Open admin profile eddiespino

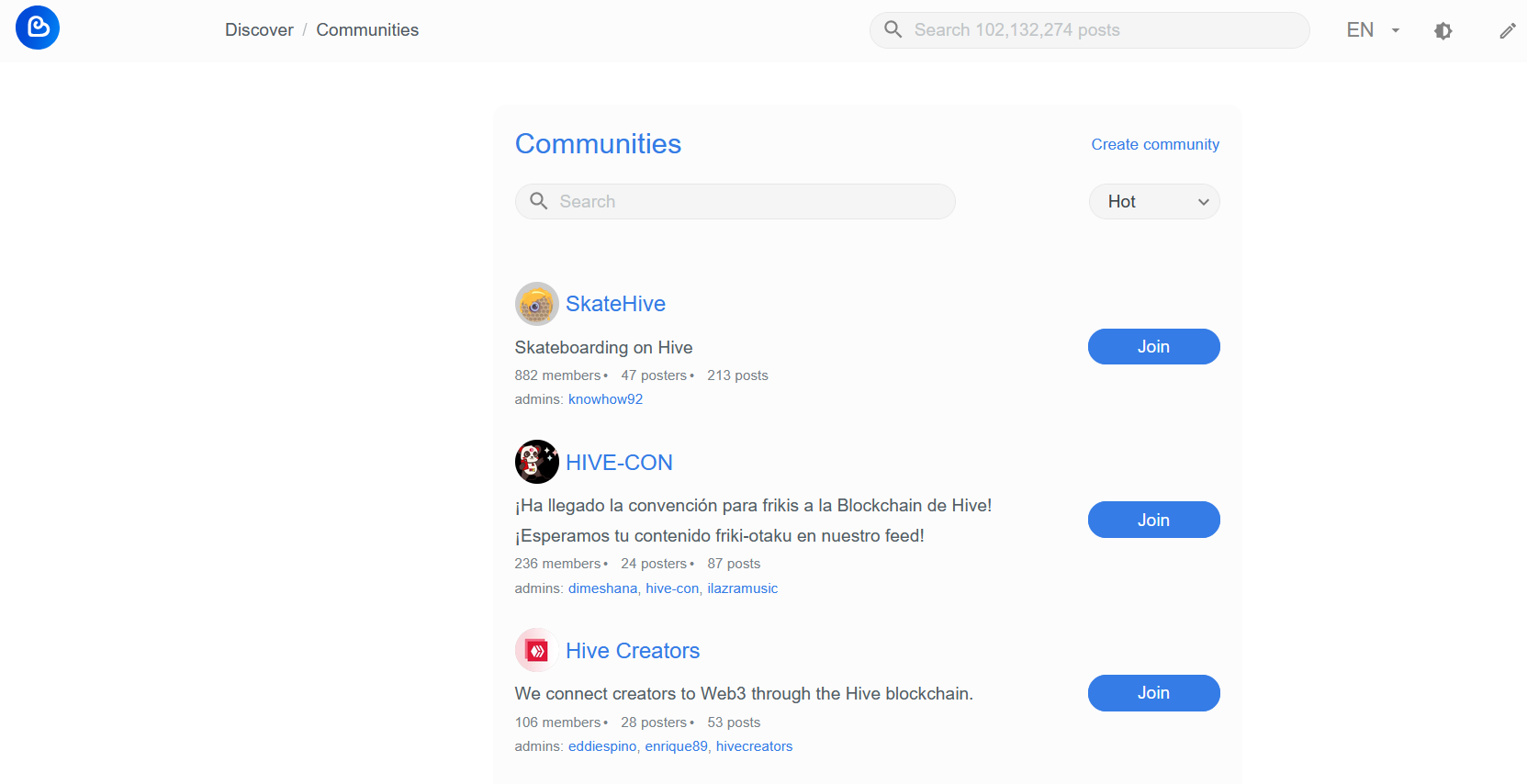(602, 746)
